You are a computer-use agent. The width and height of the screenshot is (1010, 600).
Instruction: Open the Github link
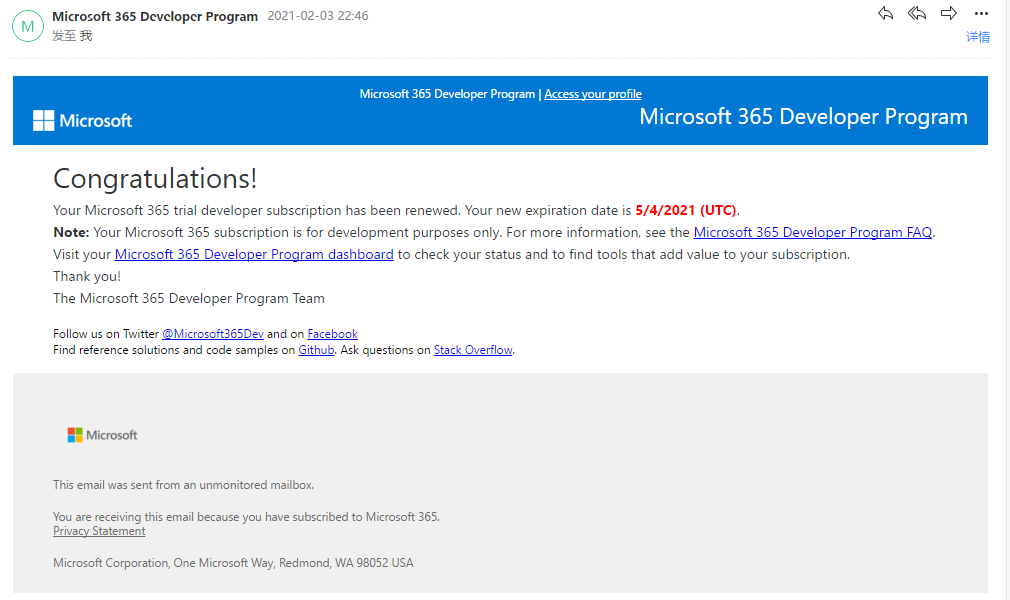point(316,350)
